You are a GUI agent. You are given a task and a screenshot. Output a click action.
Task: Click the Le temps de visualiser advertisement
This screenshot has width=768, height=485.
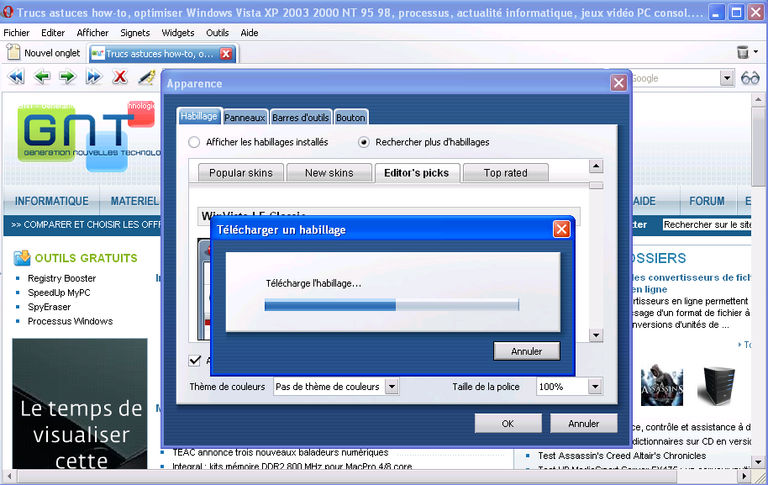point(80,404)
